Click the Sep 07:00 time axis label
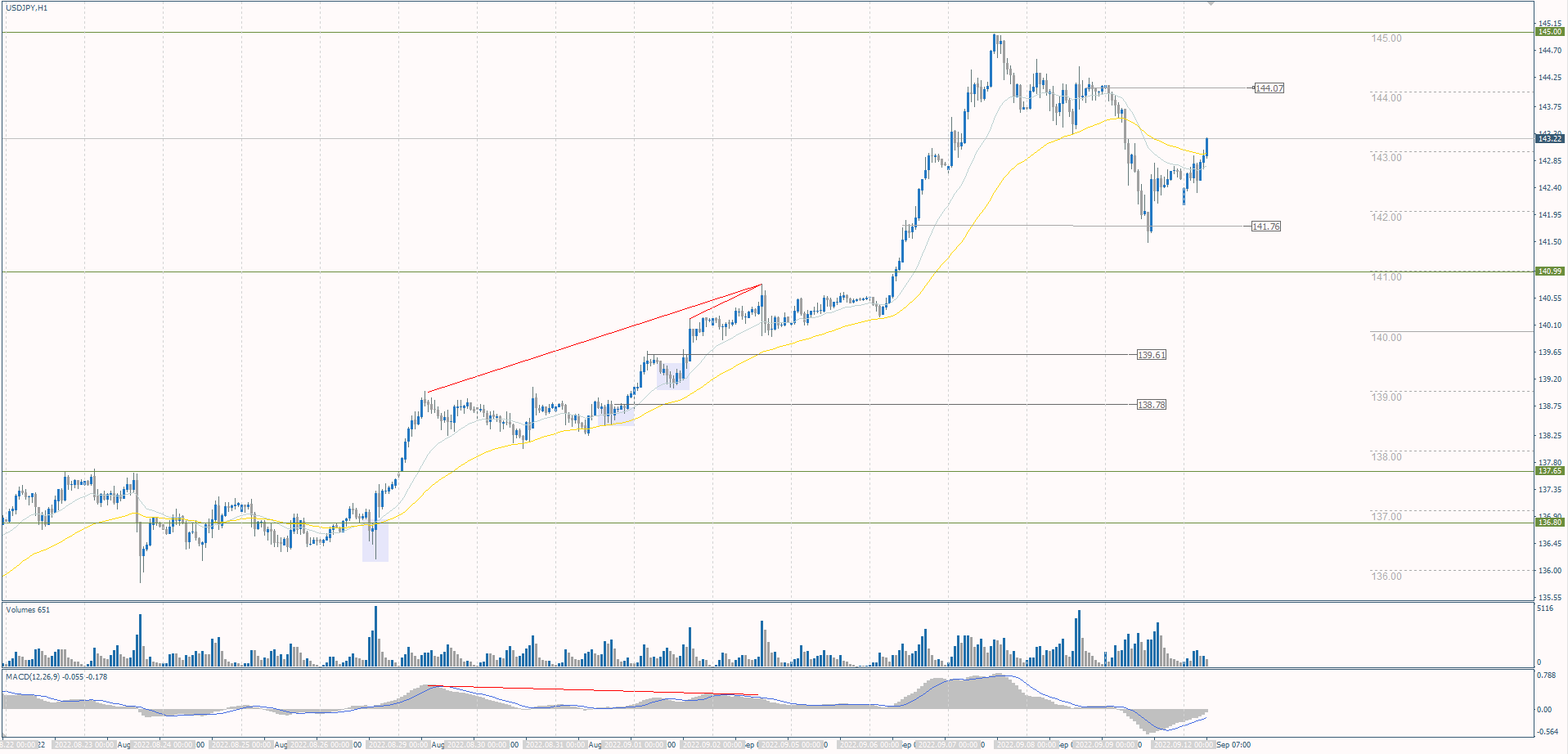Screen dimensions: 1568x754 pos(1233,745)
